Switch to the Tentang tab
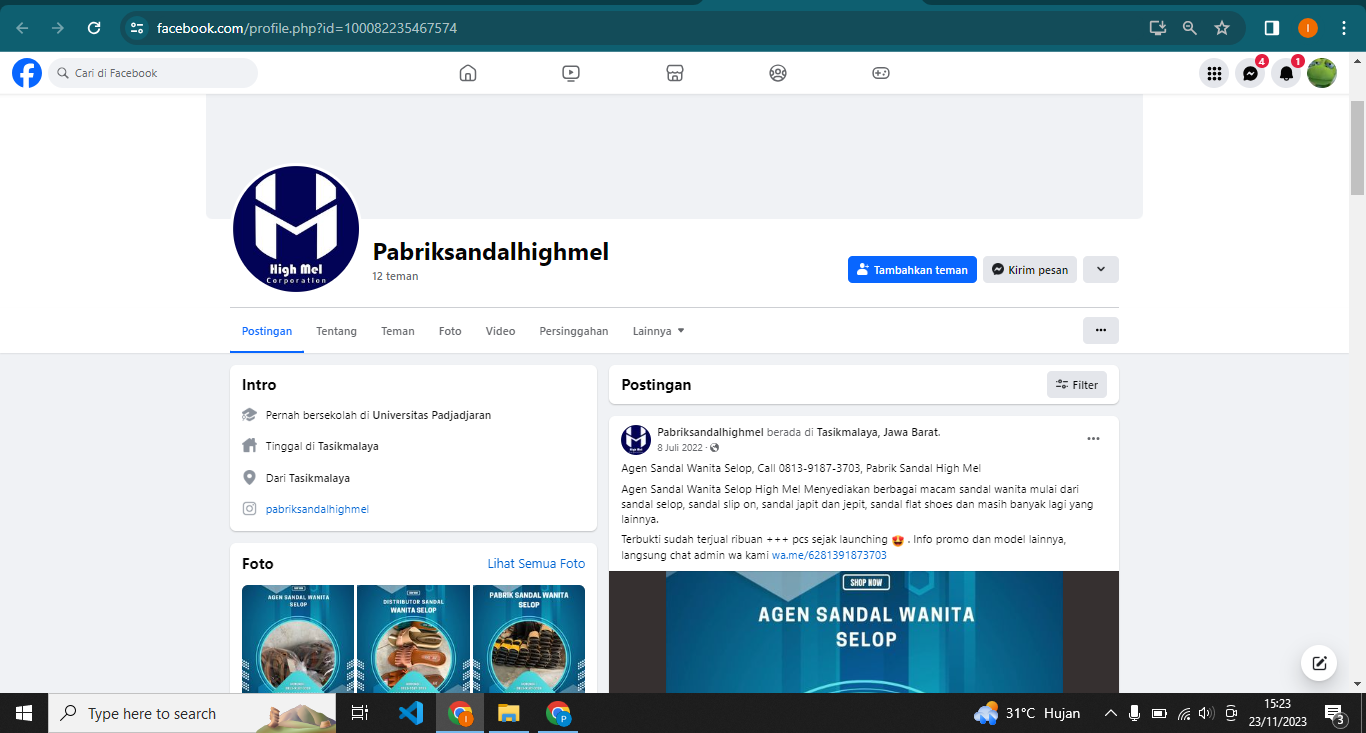This screenshot has height=733, width=1366. (x=337, y=331)
